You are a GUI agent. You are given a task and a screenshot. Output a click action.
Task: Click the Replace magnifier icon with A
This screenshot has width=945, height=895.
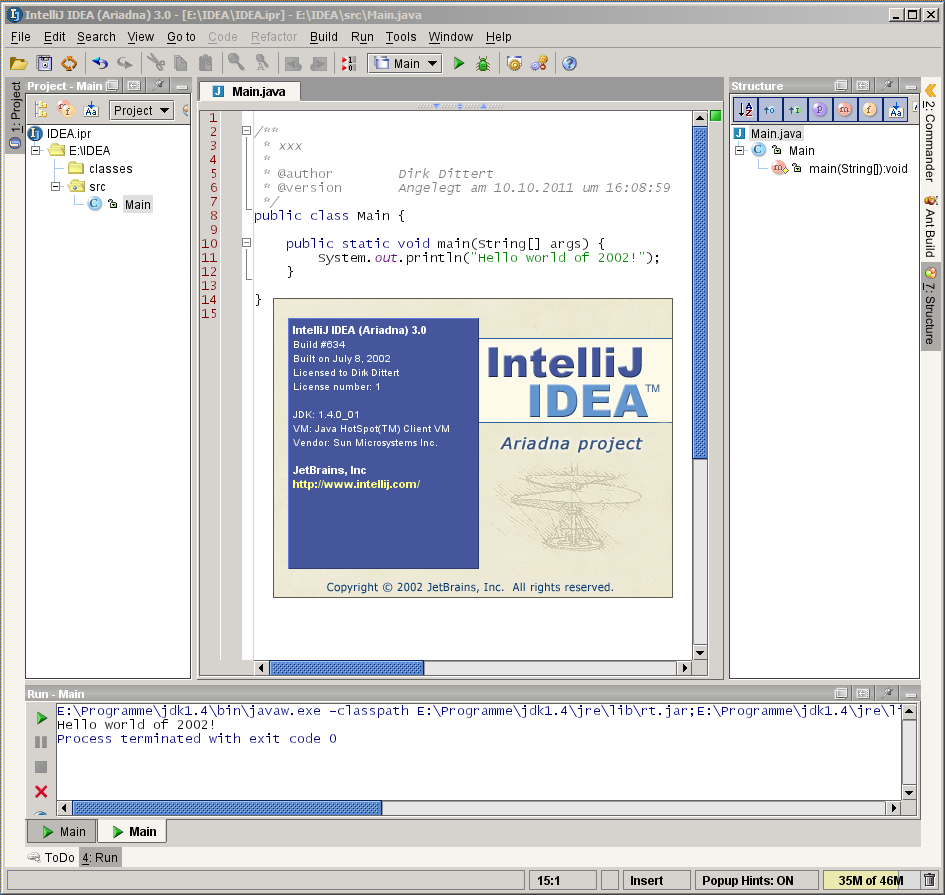262,63
